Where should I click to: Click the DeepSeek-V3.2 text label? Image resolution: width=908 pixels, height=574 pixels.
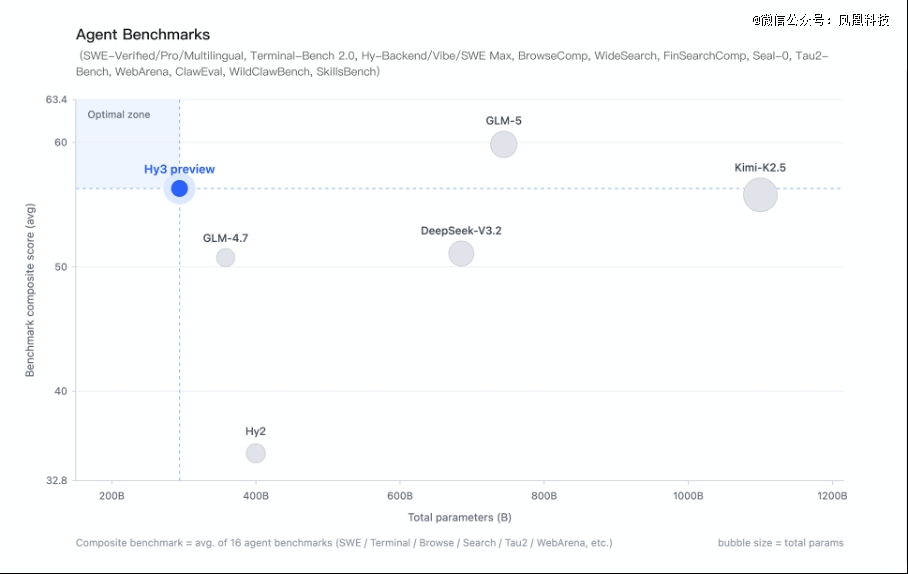[461, 231]
